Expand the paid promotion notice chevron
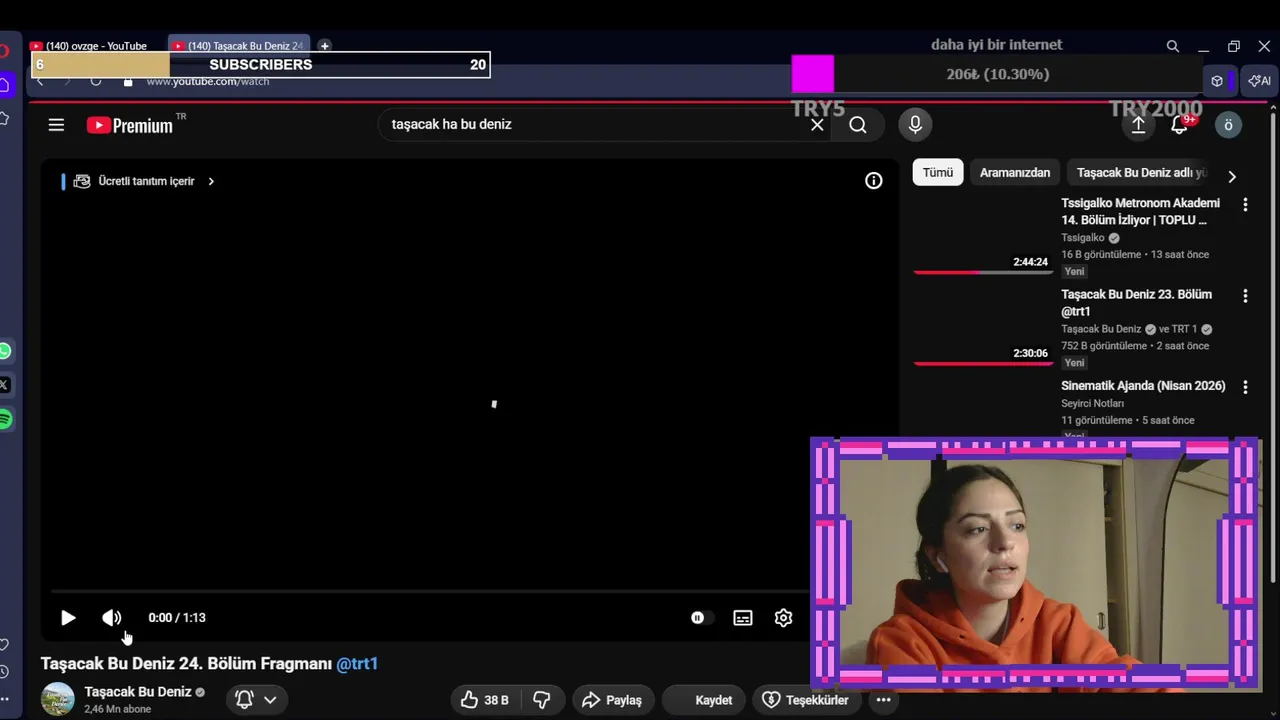The height and width of the screenshot is (720, 1280). click(211, 182)
